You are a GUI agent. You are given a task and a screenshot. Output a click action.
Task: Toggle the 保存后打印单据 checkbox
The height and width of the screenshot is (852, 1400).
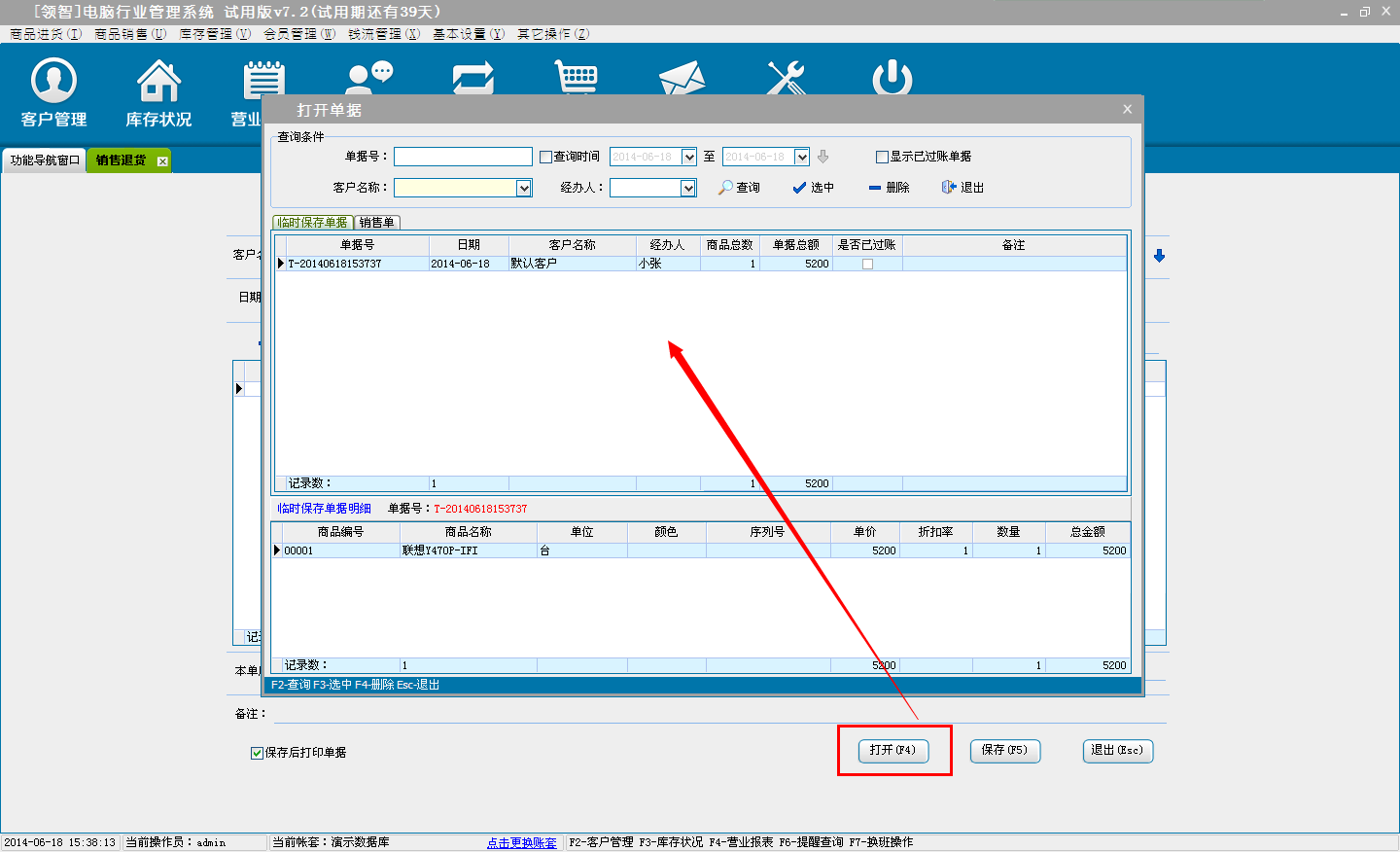coord(258,753)
